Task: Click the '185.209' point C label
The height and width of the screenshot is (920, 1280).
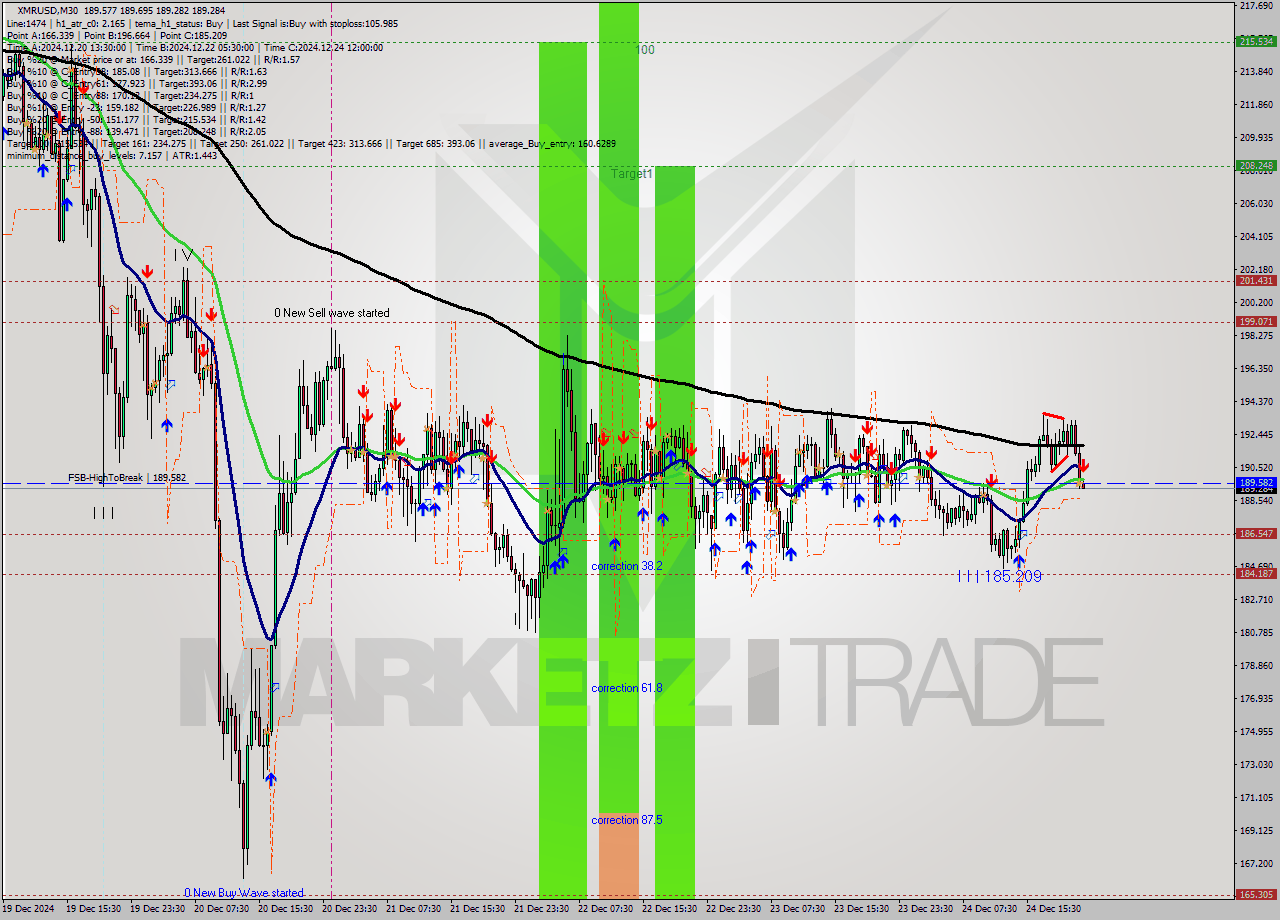Action: click(1013, 577)
